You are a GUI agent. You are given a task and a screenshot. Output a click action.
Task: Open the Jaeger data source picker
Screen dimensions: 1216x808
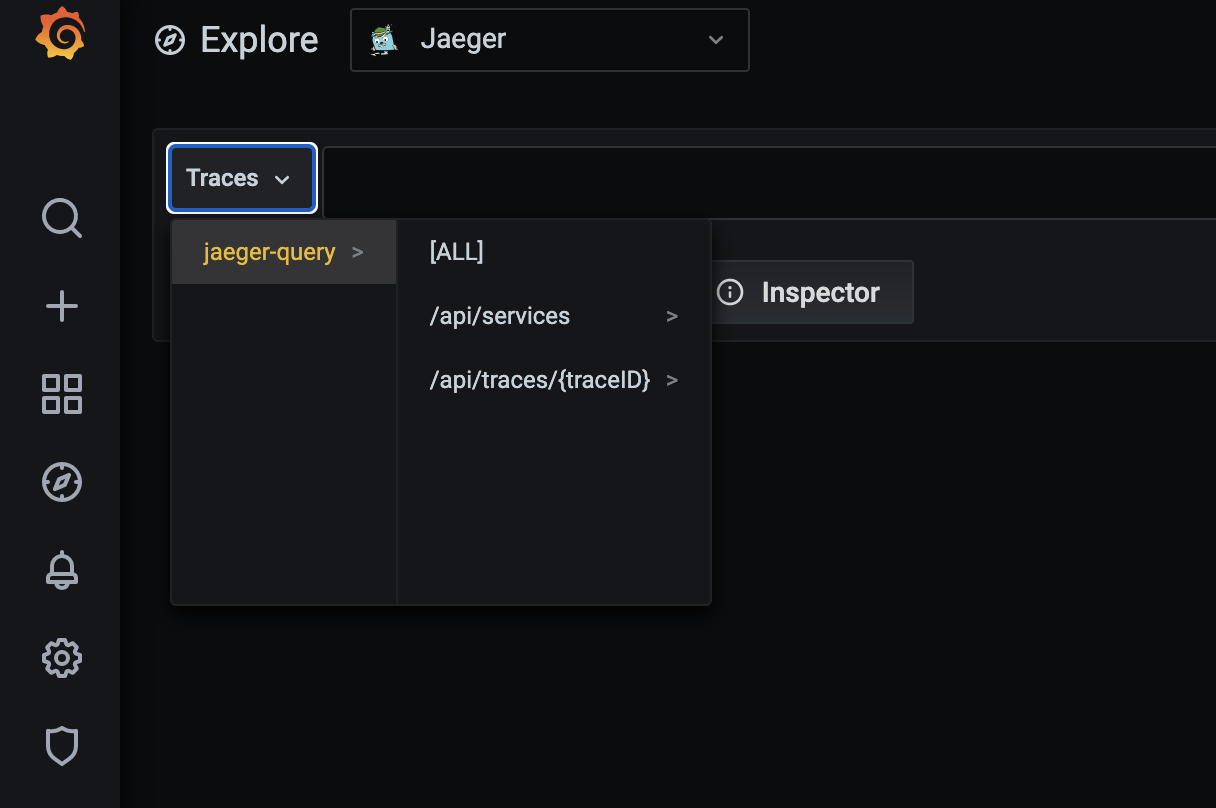pyautogui.click(x=549, y=40)
